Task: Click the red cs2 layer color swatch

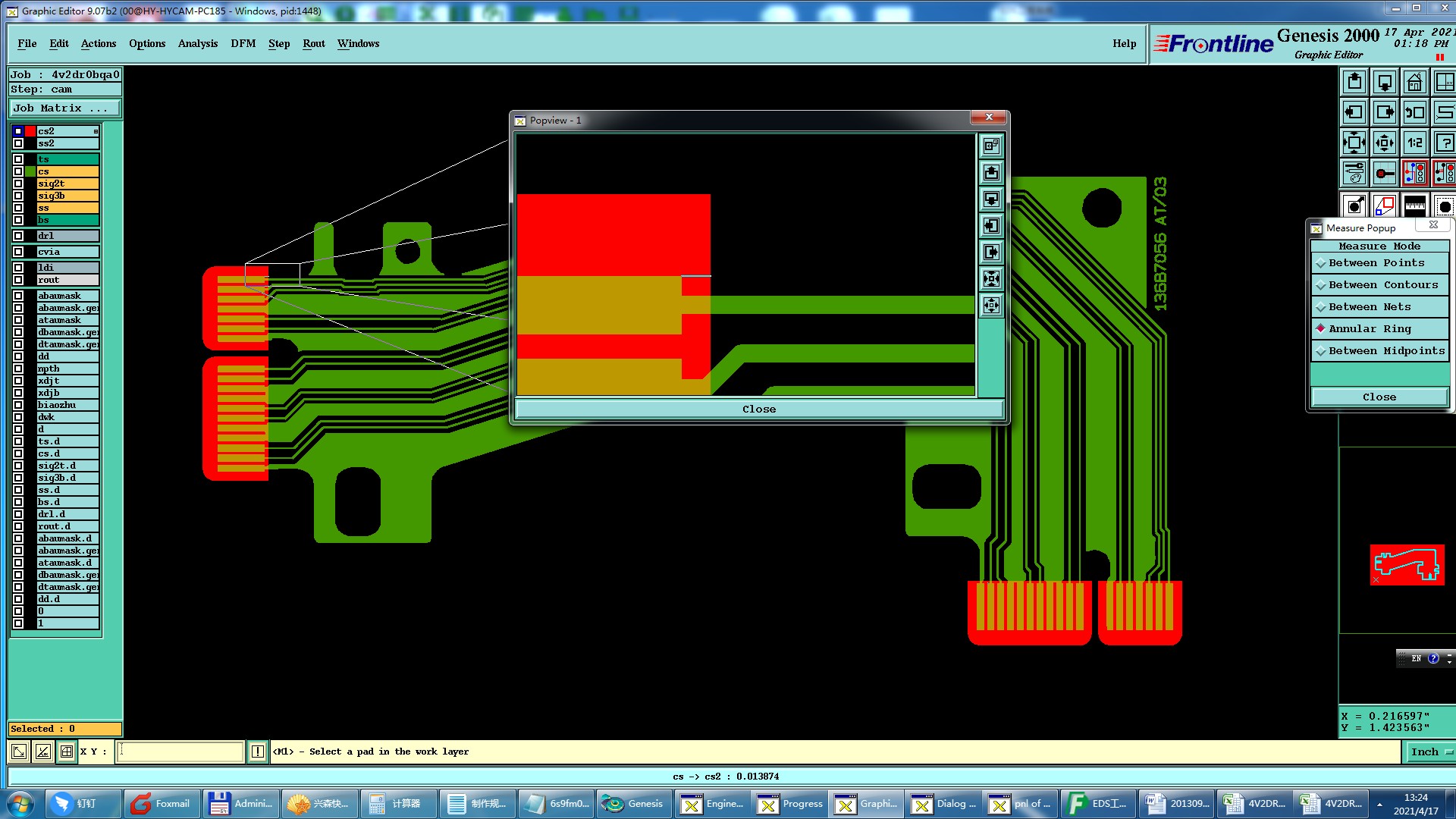Action: tap(30, 131)
